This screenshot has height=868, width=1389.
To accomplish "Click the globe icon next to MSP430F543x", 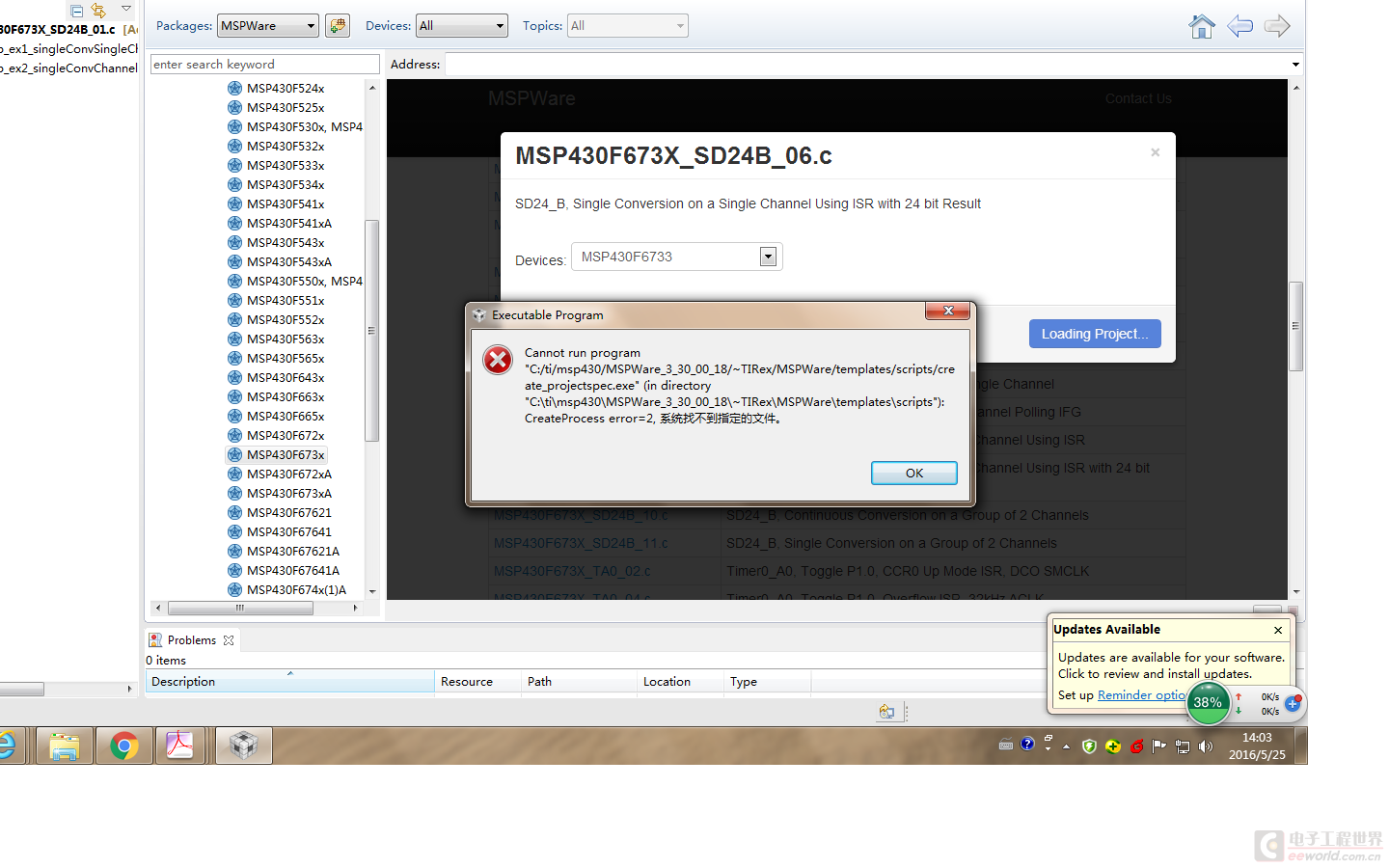I will (x=234, y=242).
